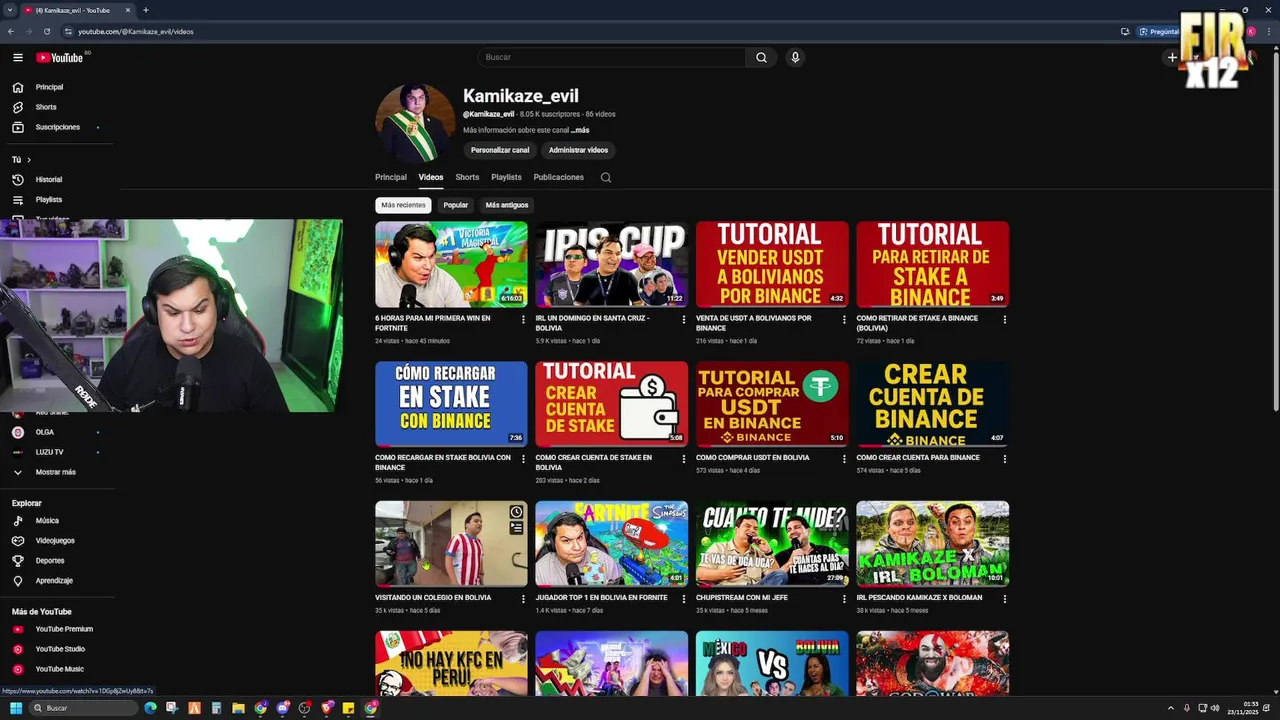
Task: Click the browser back arrow
Action: click(10, 31)
